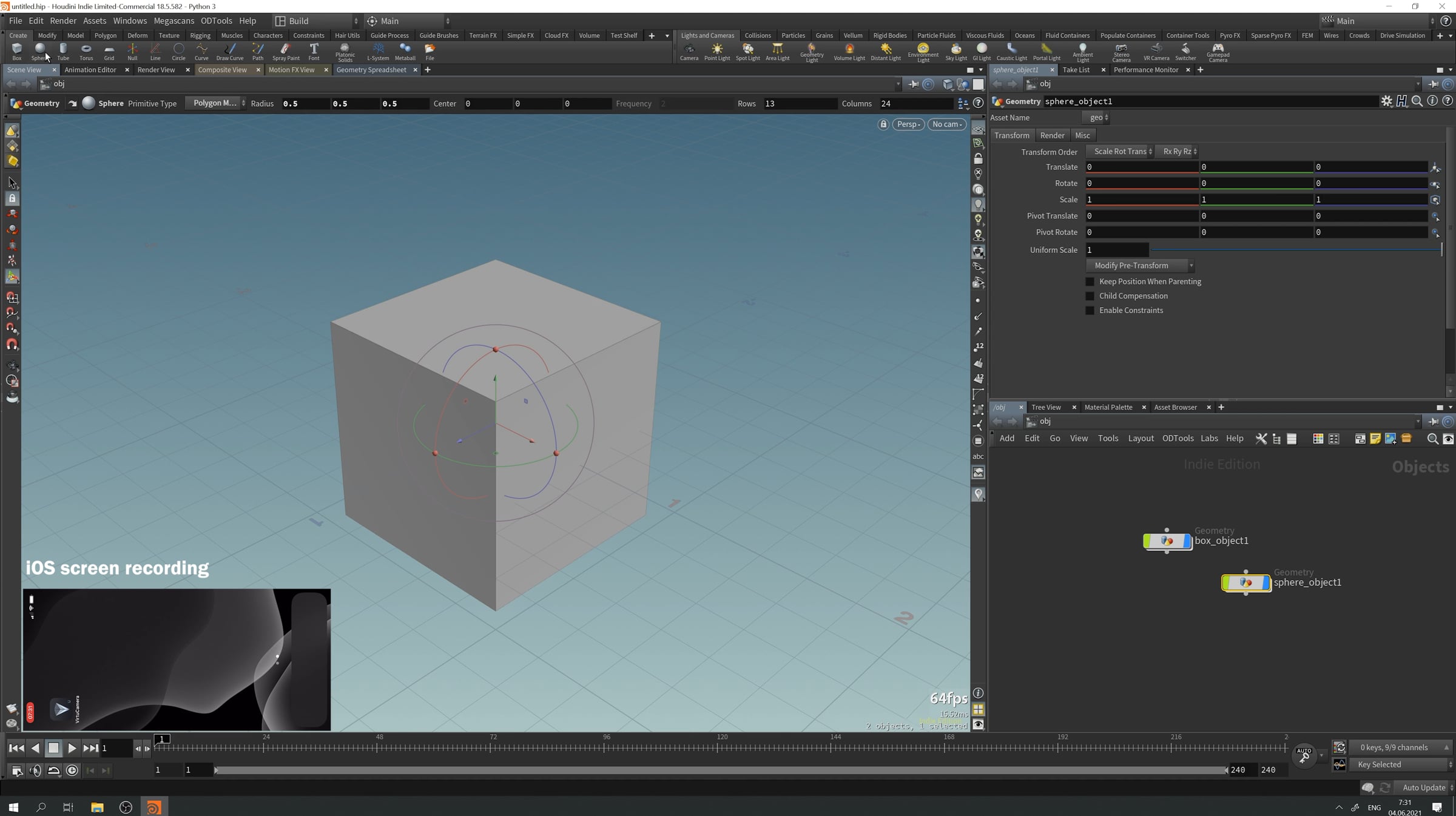Open the Spray Paint tool
1456x816 pixels.
coord(286,52)
